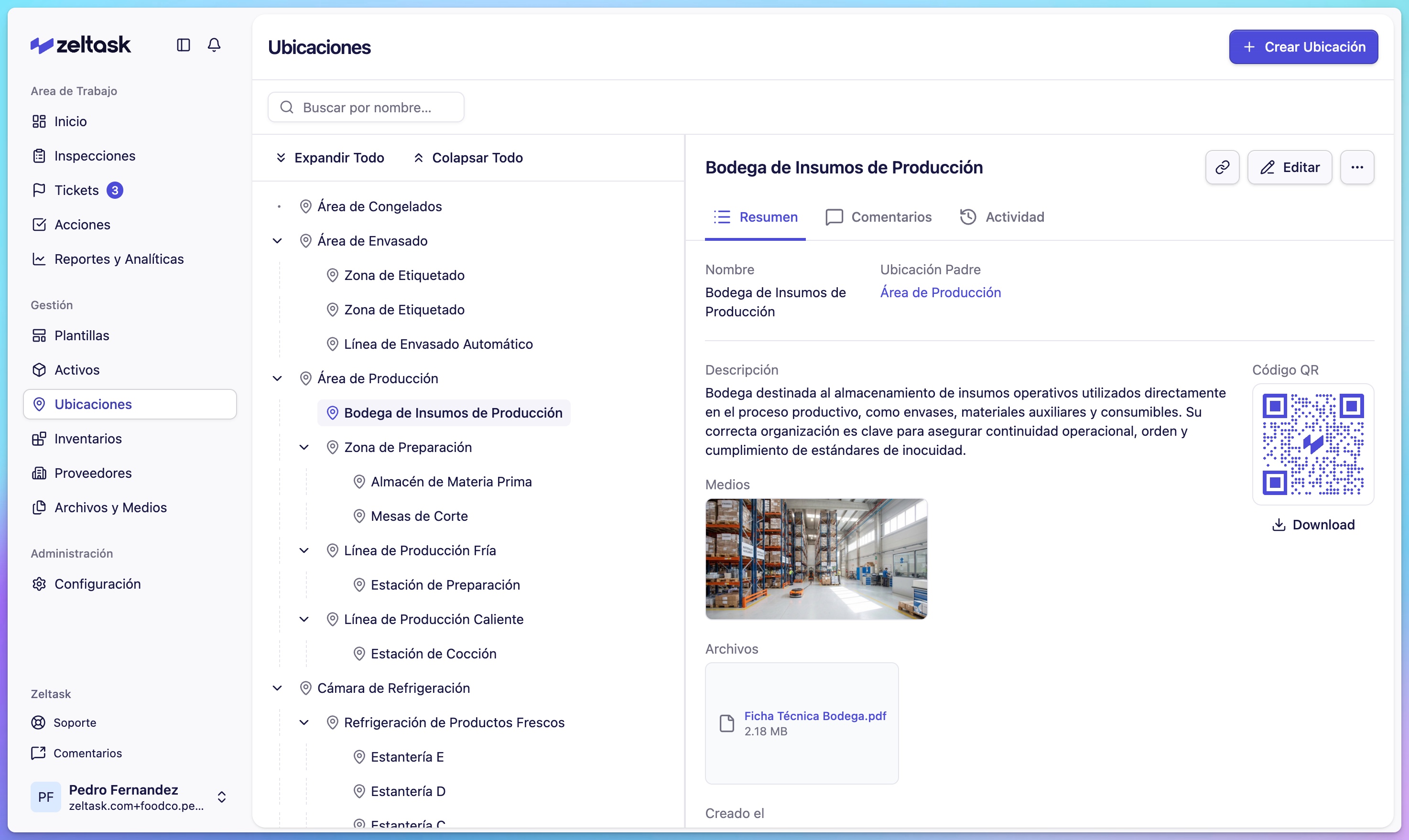The height and width of the screenshot is (840, 1409).
Task: Open the three-dots more options menu
Action: [1356, 167]
